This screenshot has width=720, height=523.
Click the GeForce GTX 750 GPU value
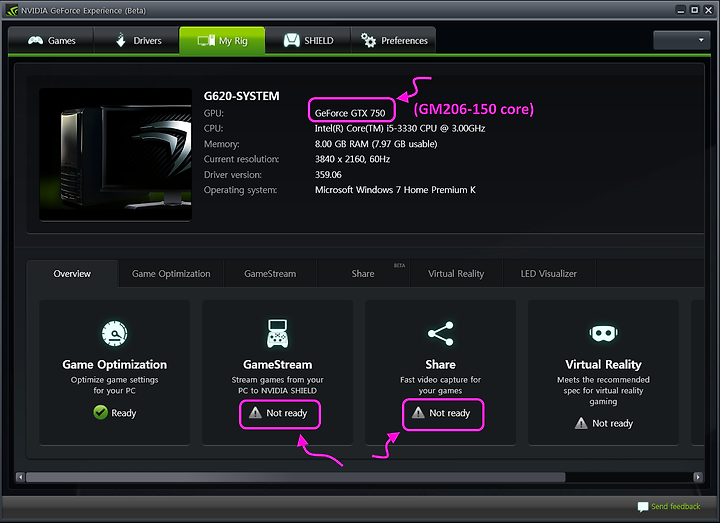click(x=350, y=113)
